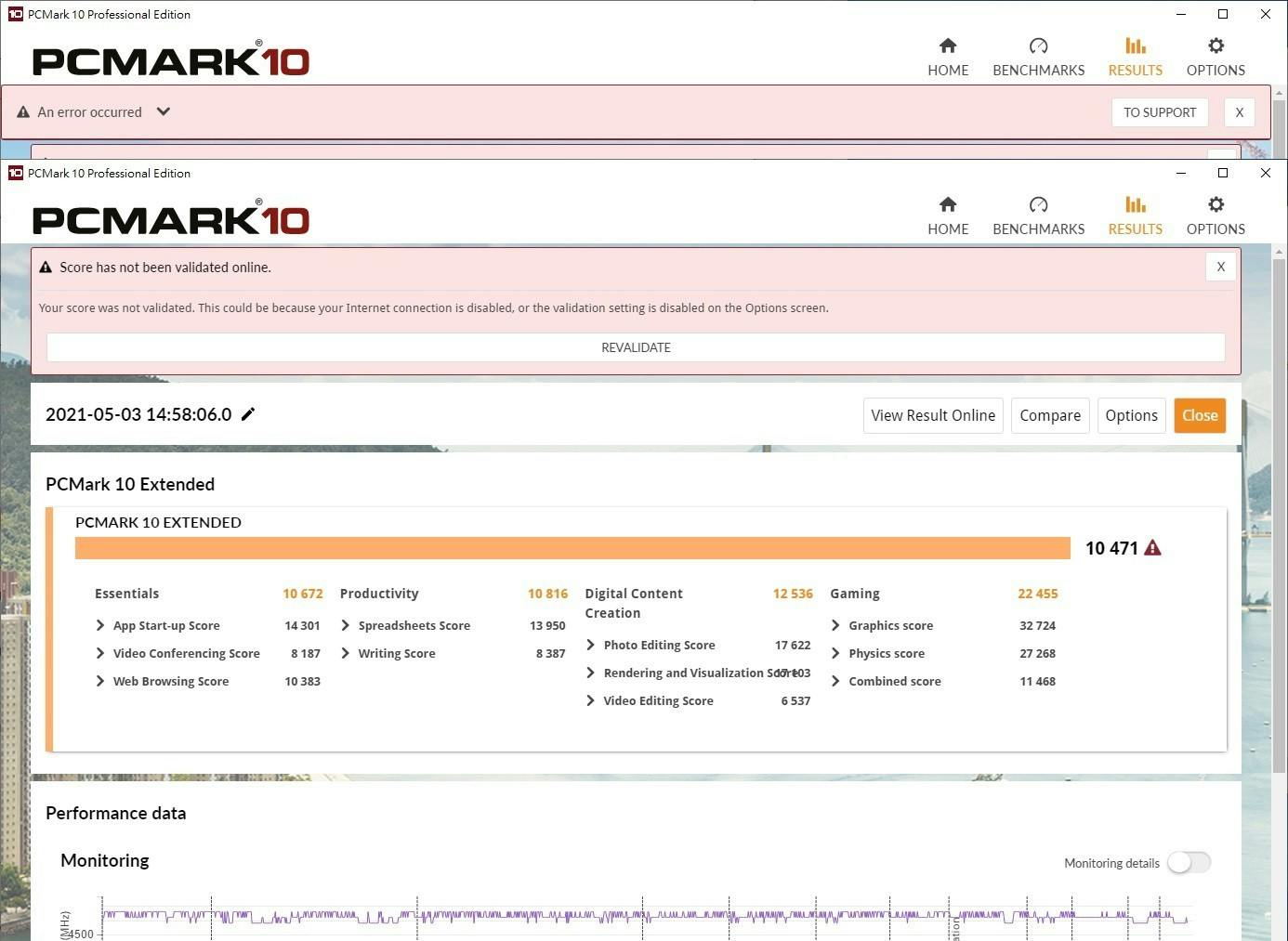The width and height of the screenshot is (1288, 941).
Task: Click the warning icon beside 'An error occurred'
Action: point(23,111)
